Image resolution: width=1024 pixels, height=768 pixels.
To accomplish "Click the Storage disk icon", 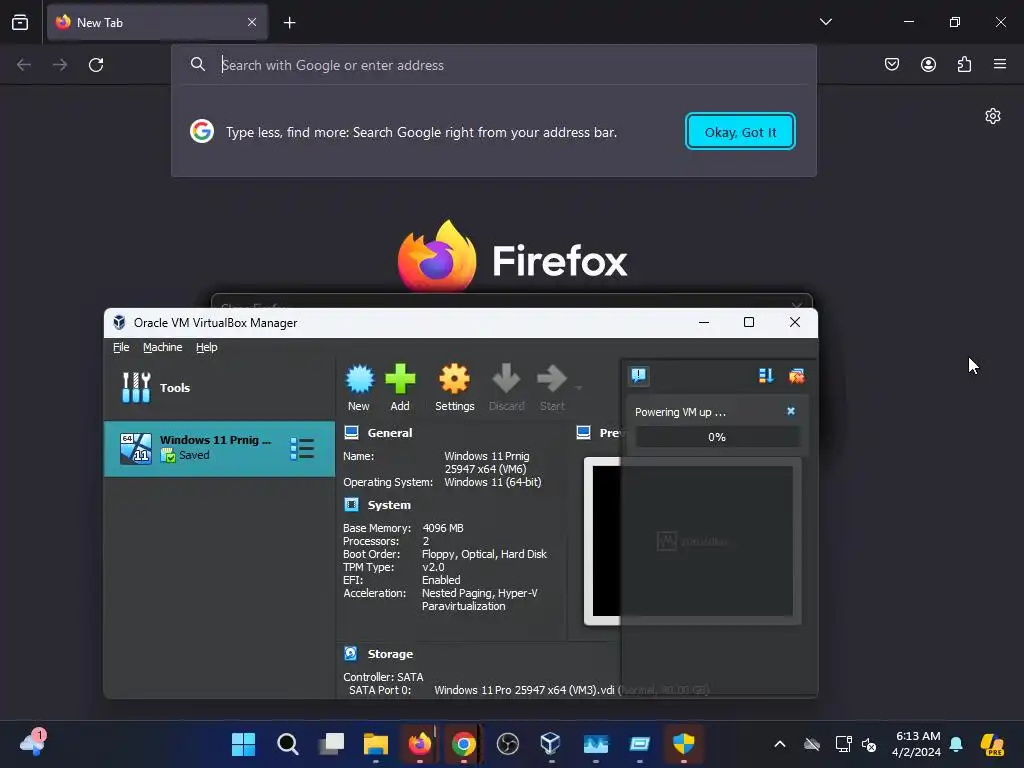I will pyautogui.click(x=351, y=653).
